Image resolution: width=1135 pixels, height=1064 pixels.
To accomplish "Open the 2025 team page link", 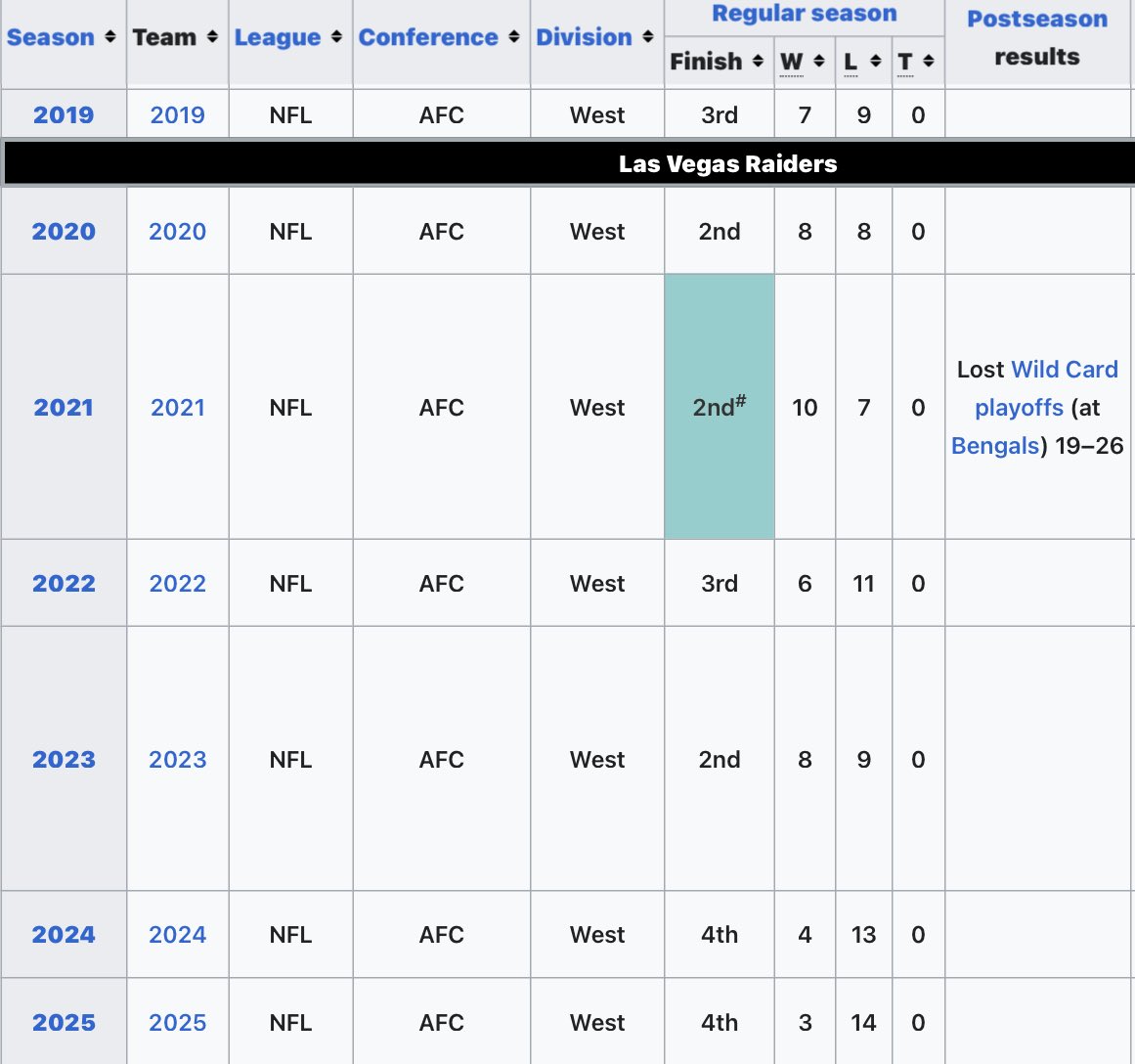I will pyautogui.click(x=177, y=1022).
